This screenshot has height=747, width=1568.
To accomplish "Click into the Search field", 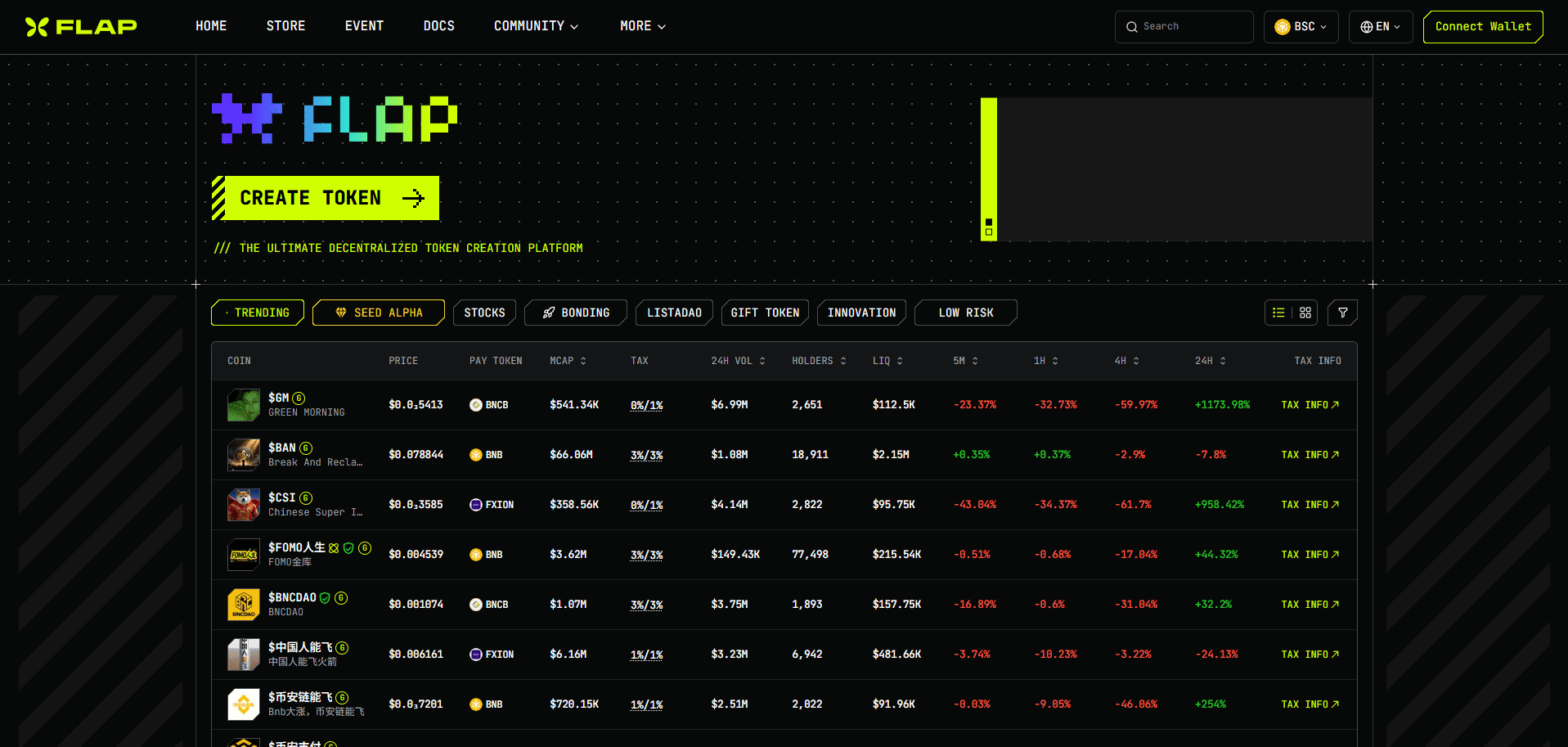I will pyautogui.click(x=1184, y=27).
